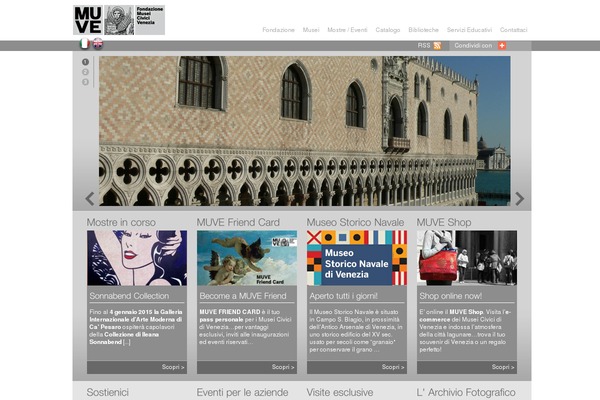Viewport: 600px width, 400px height.
Task: Open the Mostre / Eventi menu
Action: (x=349, y=30)
